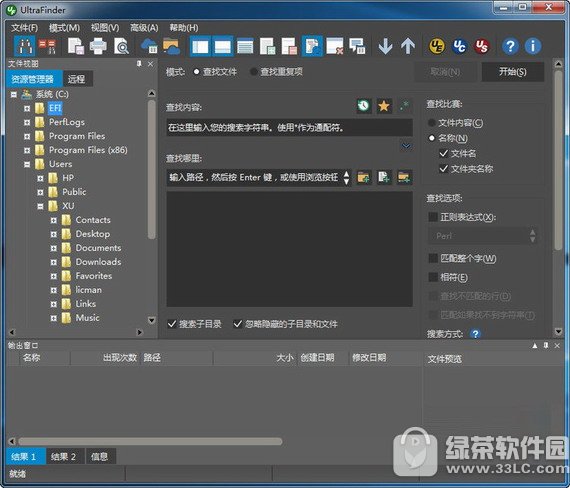This screenshot has width=570, height=488.
Task: Uncheck the 文件夹名称 checkbox
Action: pos(443,169)
